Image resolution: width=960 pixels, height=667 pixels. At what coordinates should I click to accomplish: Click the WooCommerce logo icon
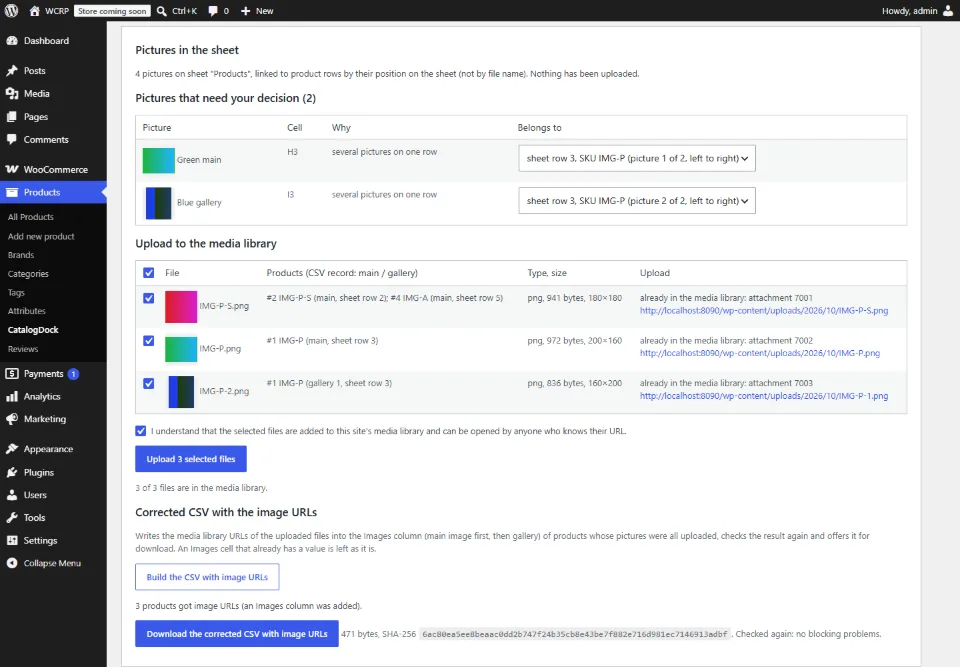pyautogui.click(x=12, y=169)
